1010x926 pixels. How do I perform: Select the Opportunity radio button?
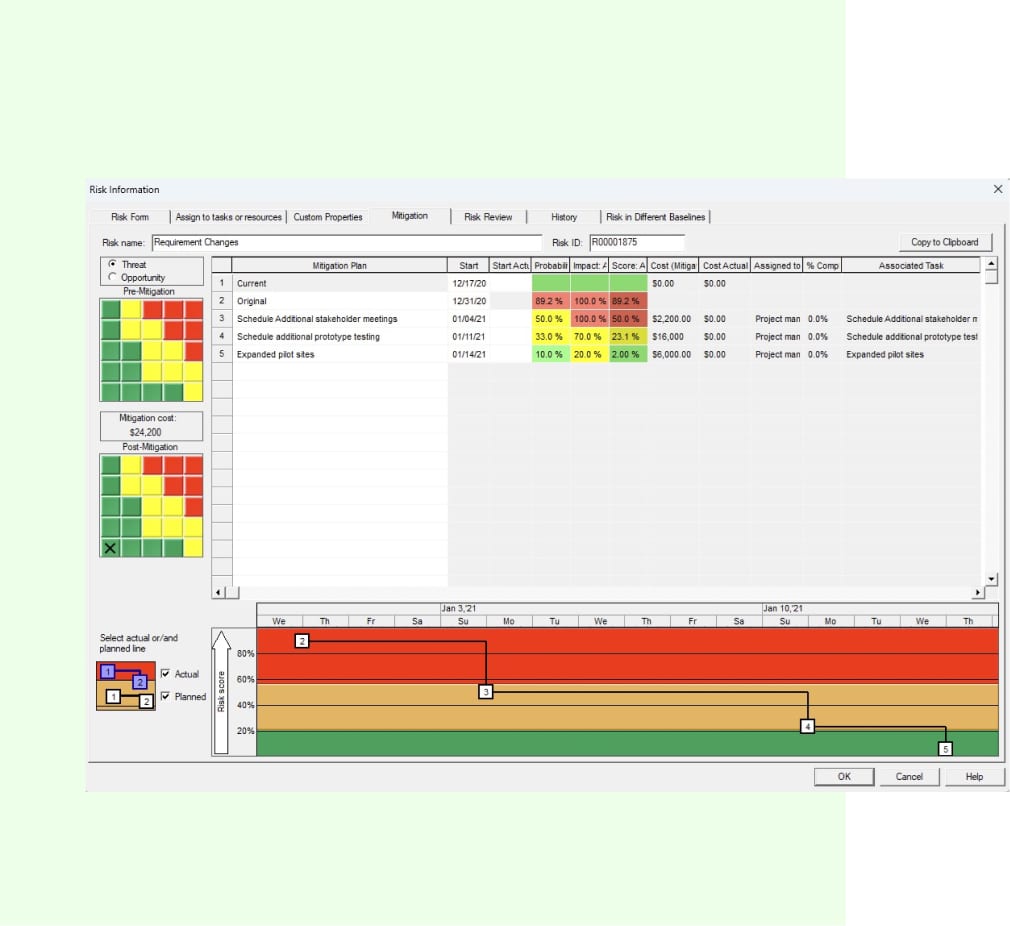click(x=112, y=277)
